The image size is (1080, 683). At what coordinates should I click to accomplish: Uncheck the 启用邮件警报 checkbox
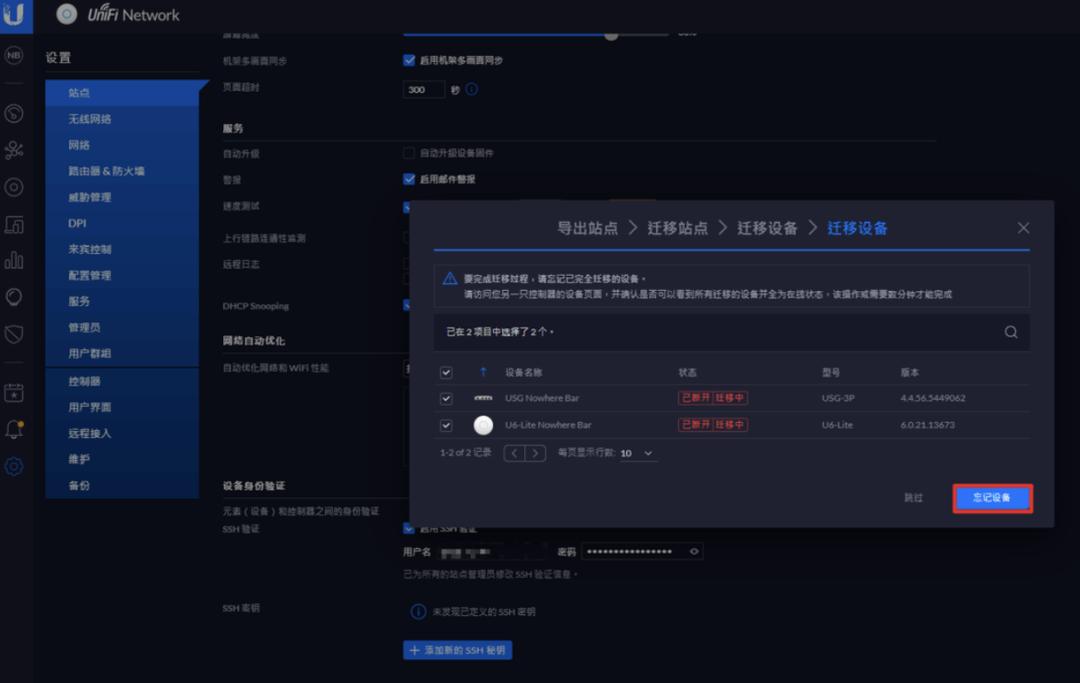tap(409, 178)
